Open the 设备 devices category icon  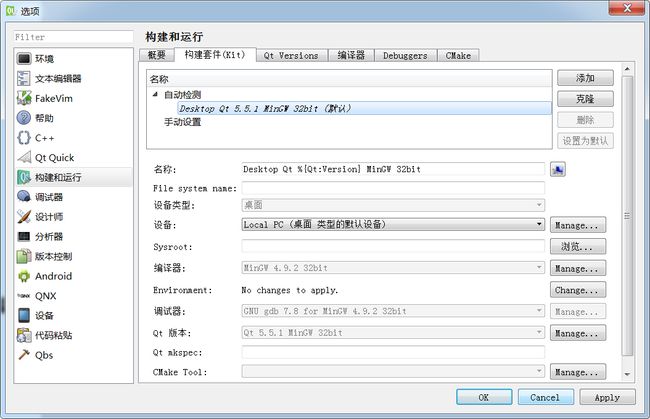[x=24, y=316]
